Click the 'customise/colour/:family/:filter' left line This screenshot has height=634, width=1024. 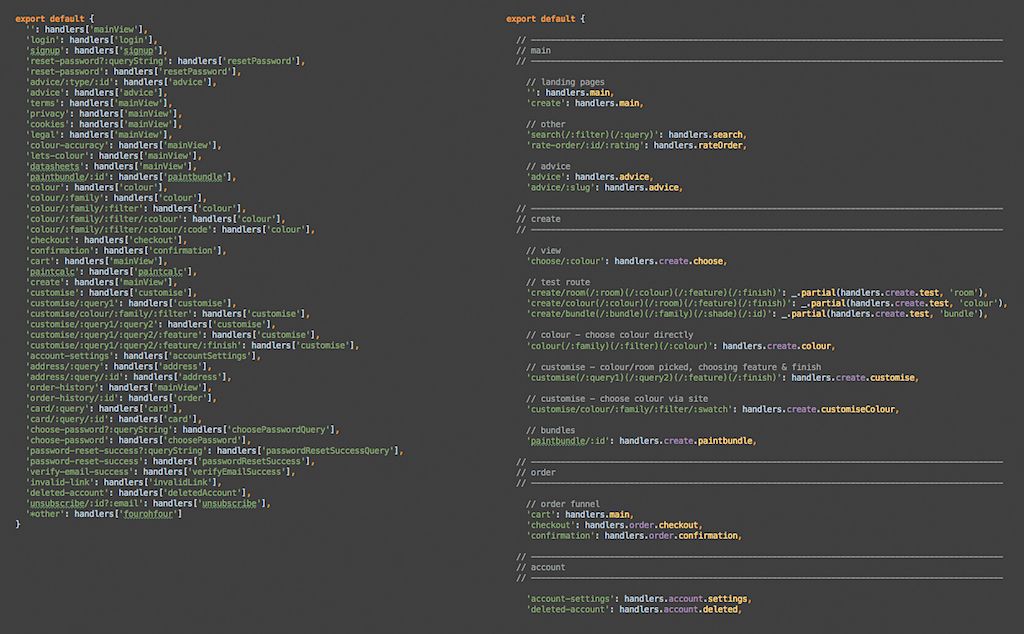pyautogui.click(x=168, y=313)
